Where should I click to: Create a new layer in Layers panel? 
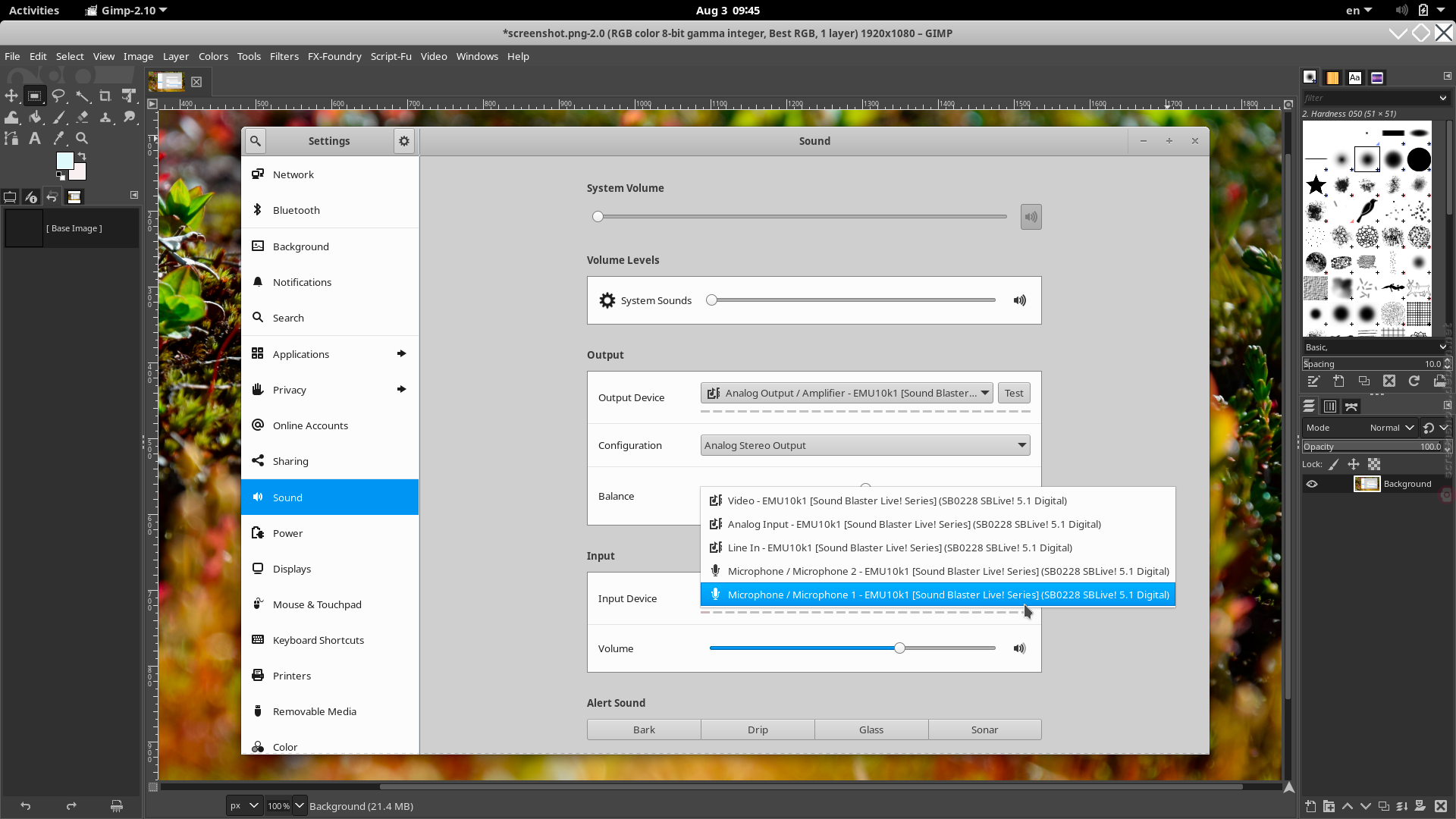click(1310, 806)
